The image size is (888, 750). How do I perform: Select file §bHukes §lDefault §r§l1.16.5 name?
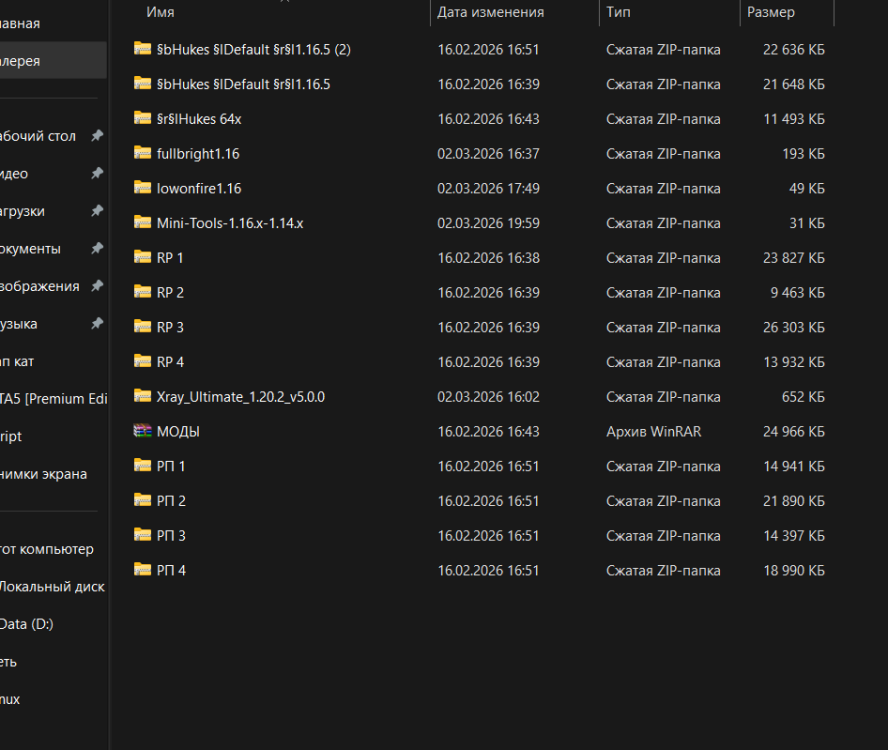point(244,84)
